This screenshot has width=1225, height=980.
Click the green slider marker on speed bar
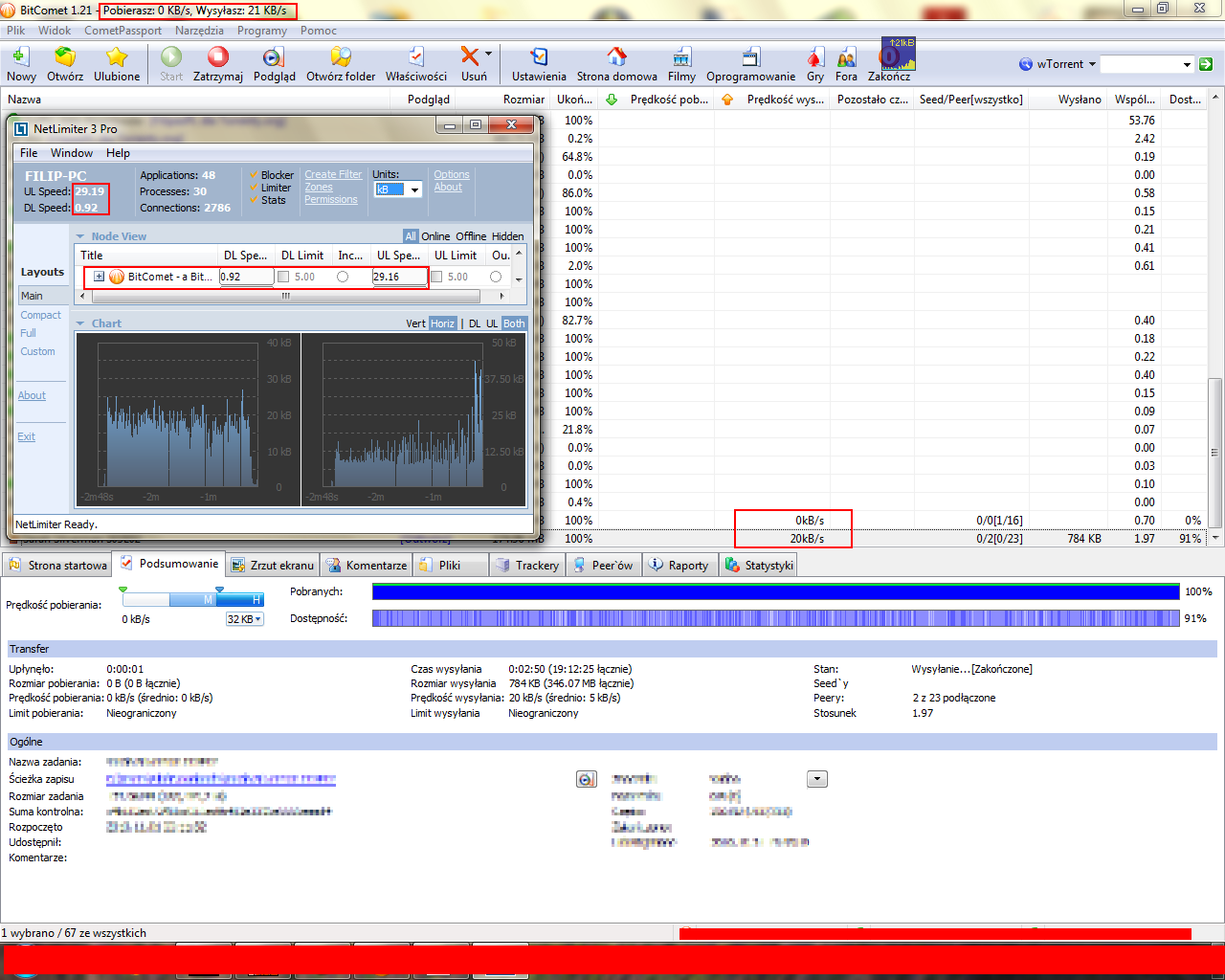123,590
